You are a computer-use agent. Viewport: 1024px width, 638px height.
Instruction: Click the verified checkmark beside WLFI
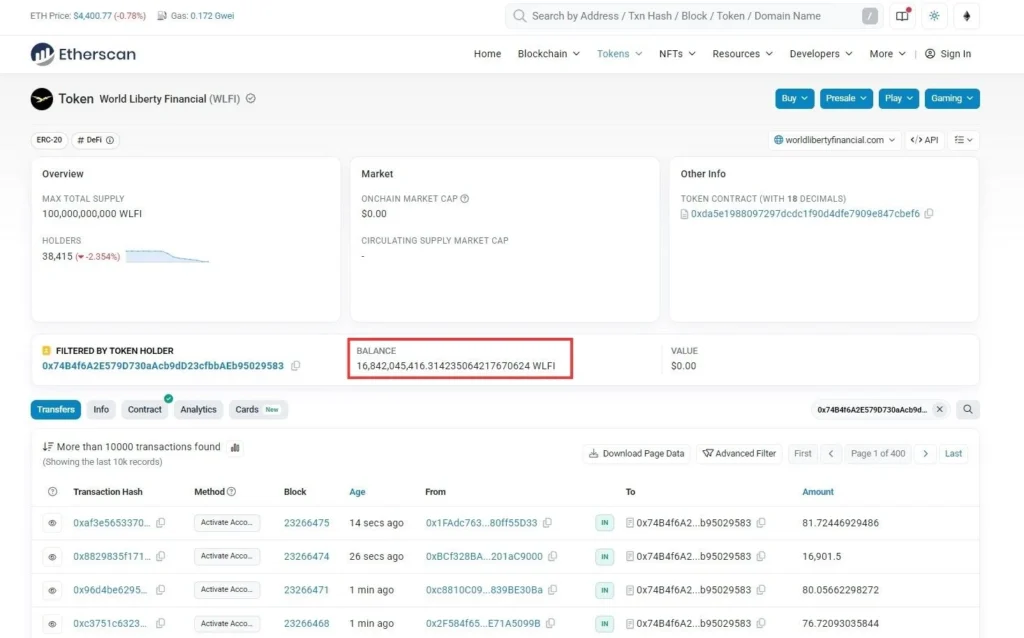[x=251, y=99]
